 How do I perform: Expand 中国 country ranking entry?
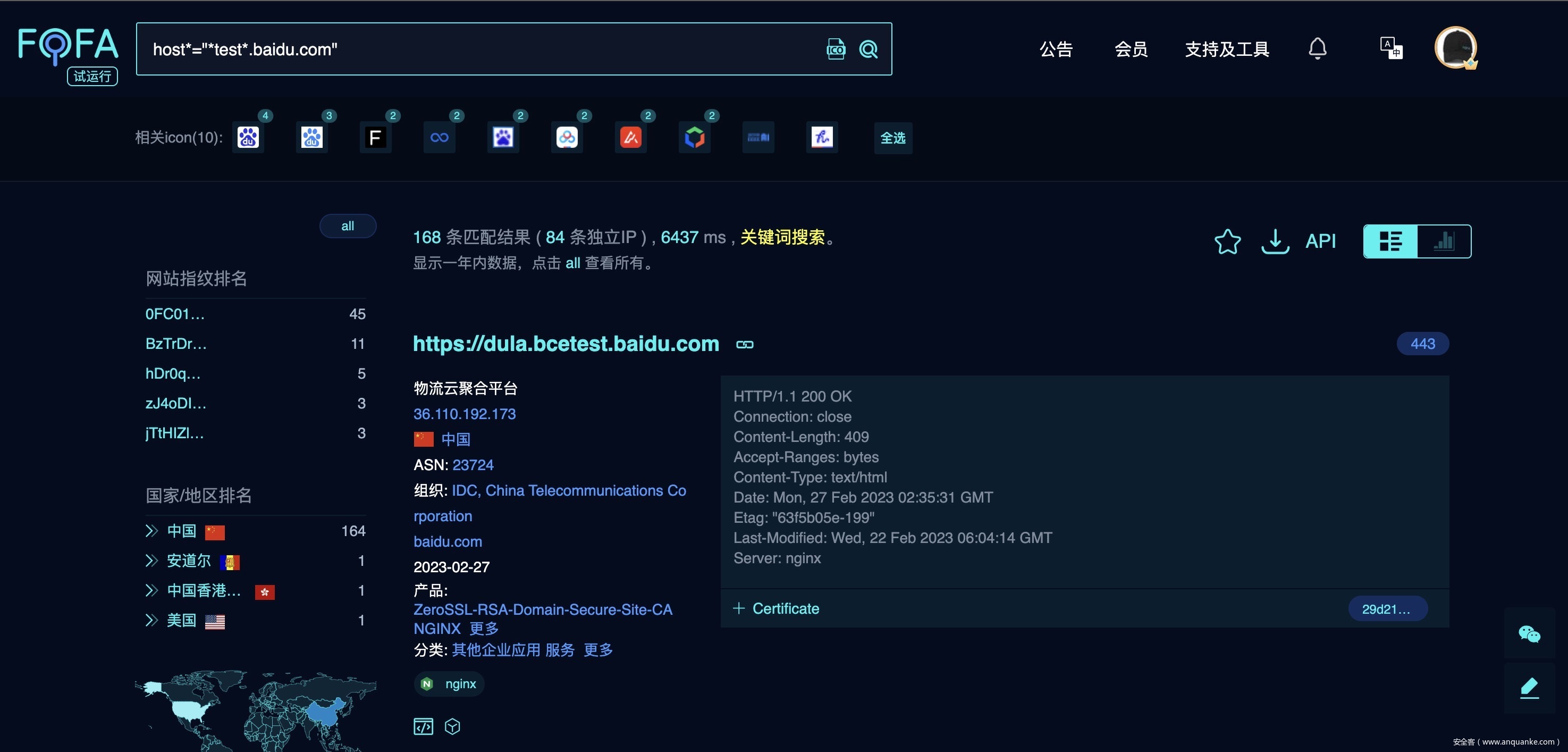(x=151, y=531)
